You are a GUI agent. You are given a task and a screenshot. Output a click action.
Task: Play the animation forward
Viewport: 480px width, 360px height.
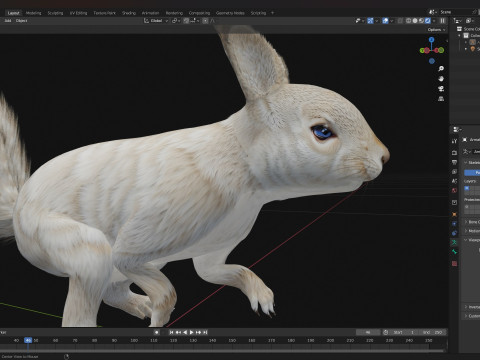pyautogui.click(x=192, y=332)
